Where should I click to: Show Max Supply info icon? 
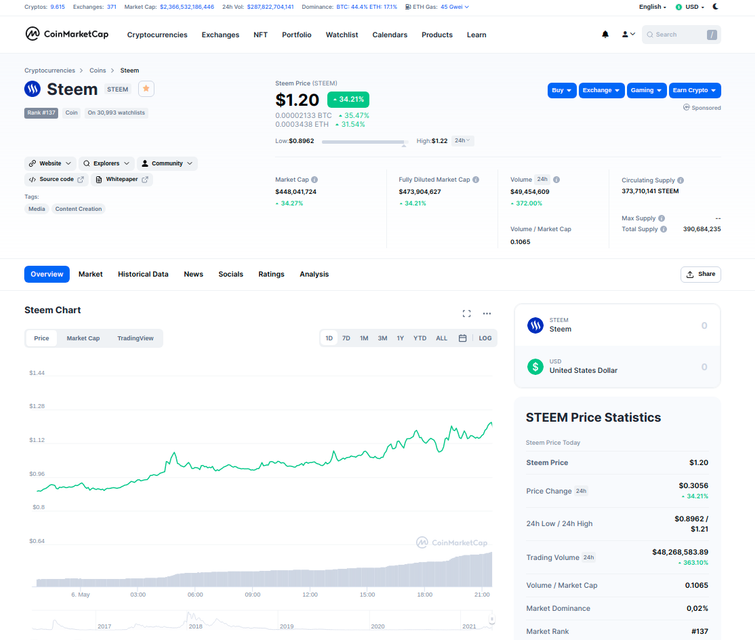662,218
